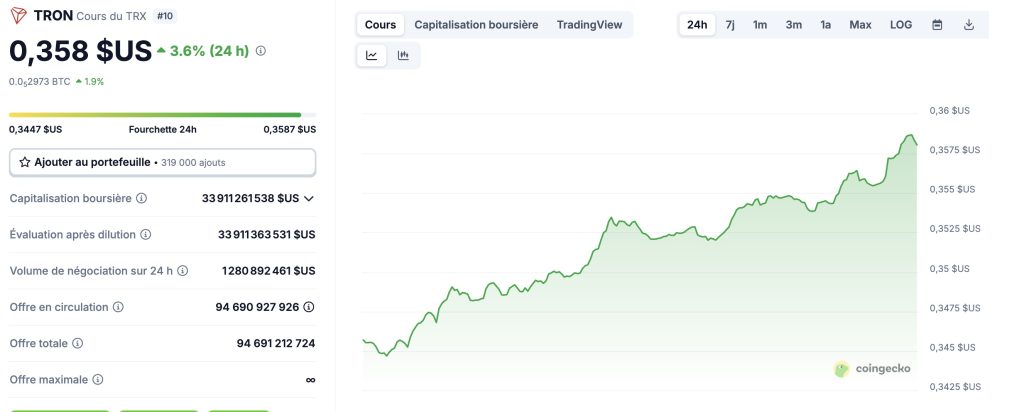Open the calendar date range picker
This screenshot has width=1024, height=412.
pos(937,24)
